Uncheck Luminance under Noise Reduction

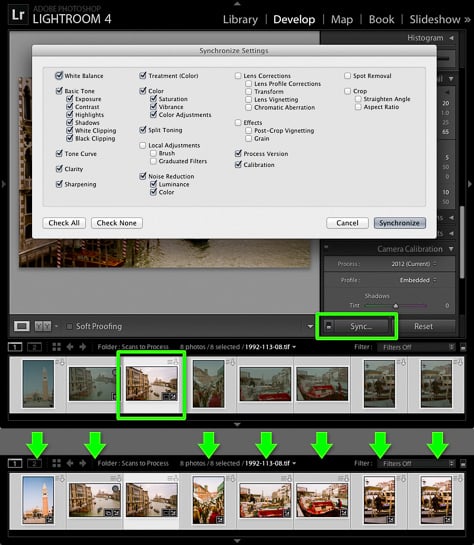click(x=153, y=184)
